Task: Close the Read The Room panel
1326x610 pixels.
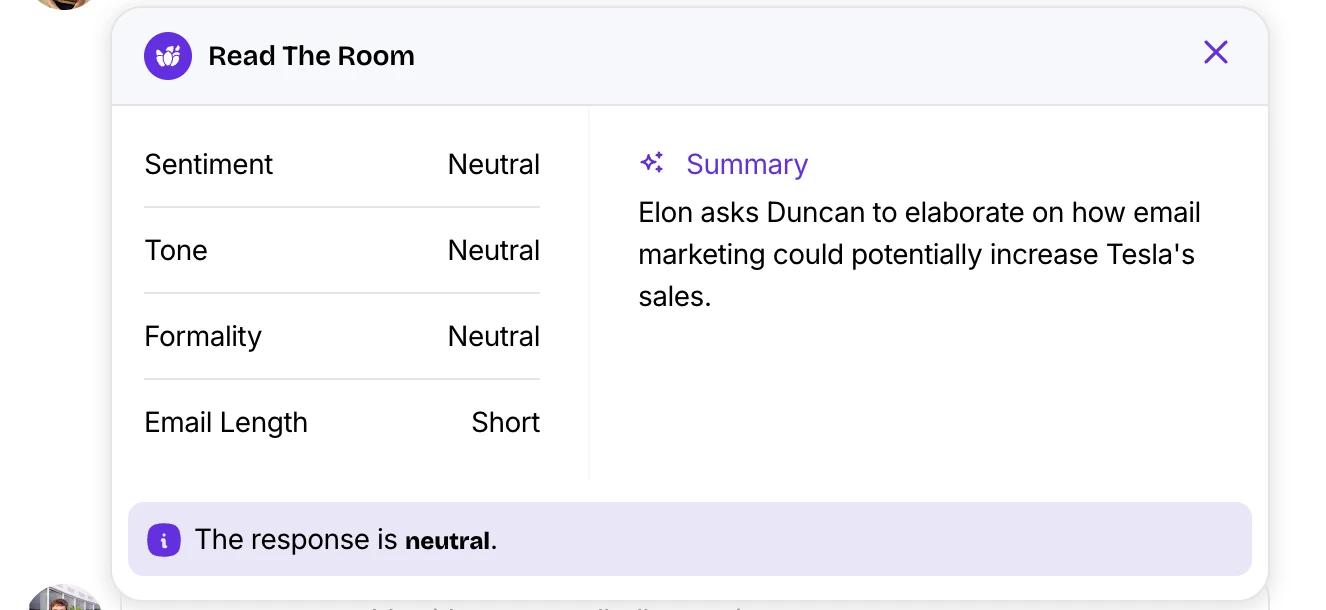Action: pos(1215,53)
